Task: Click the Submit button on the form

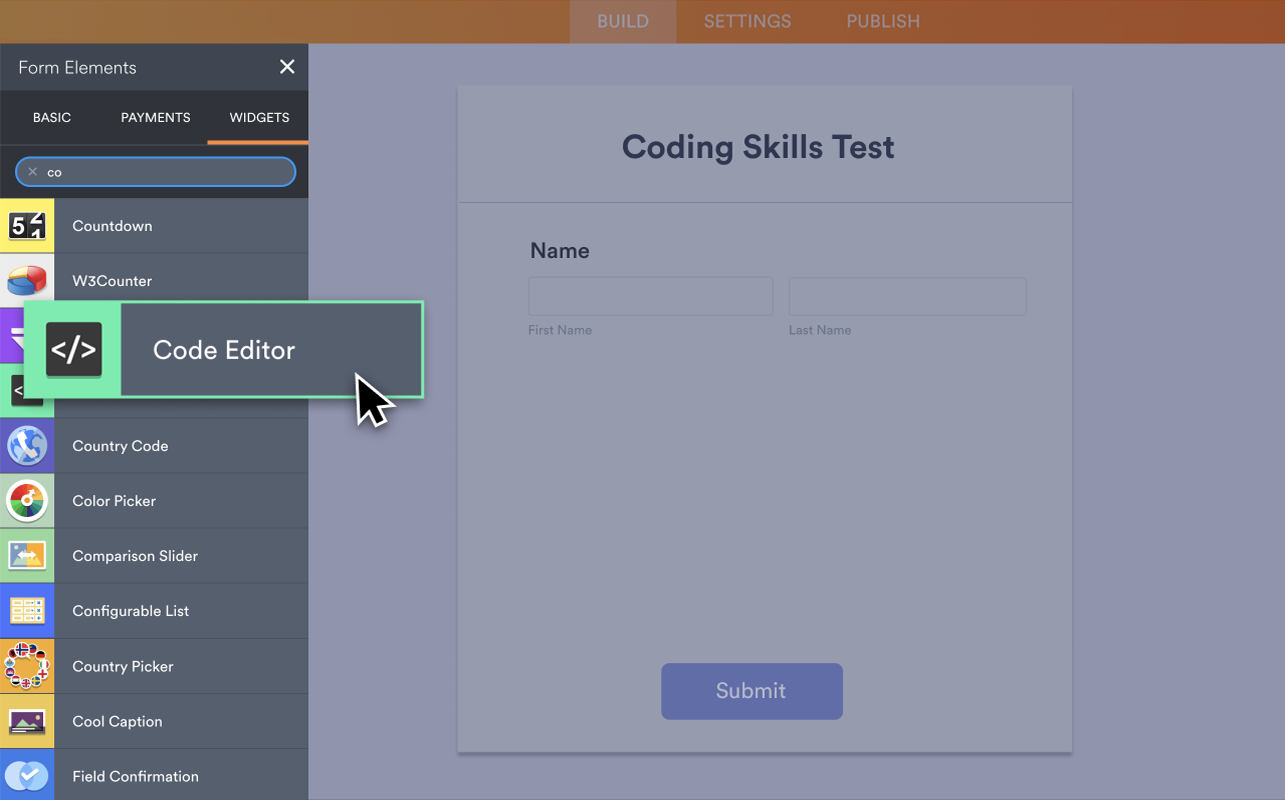Action: [751, 691]
